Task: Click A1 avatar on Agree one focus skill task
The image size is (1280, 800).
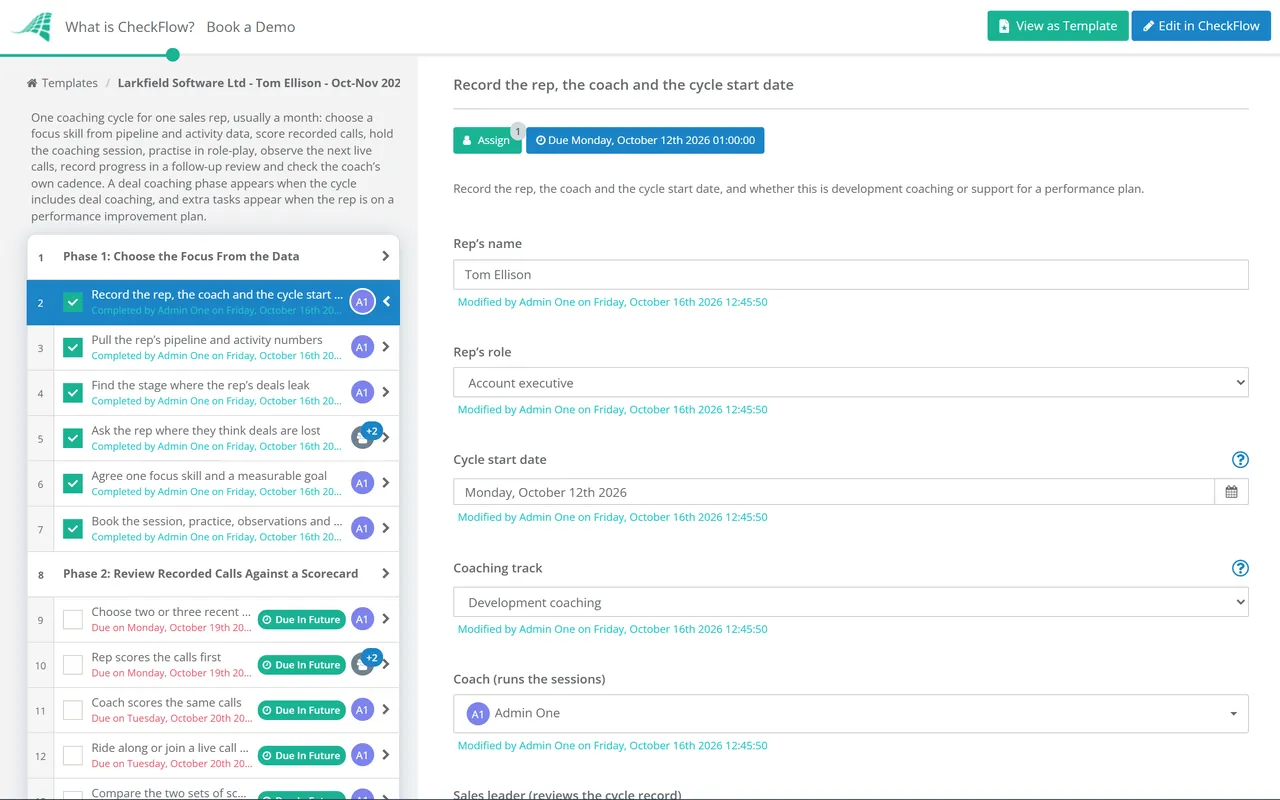Action: pyautogui.click(x=362, y=483)
